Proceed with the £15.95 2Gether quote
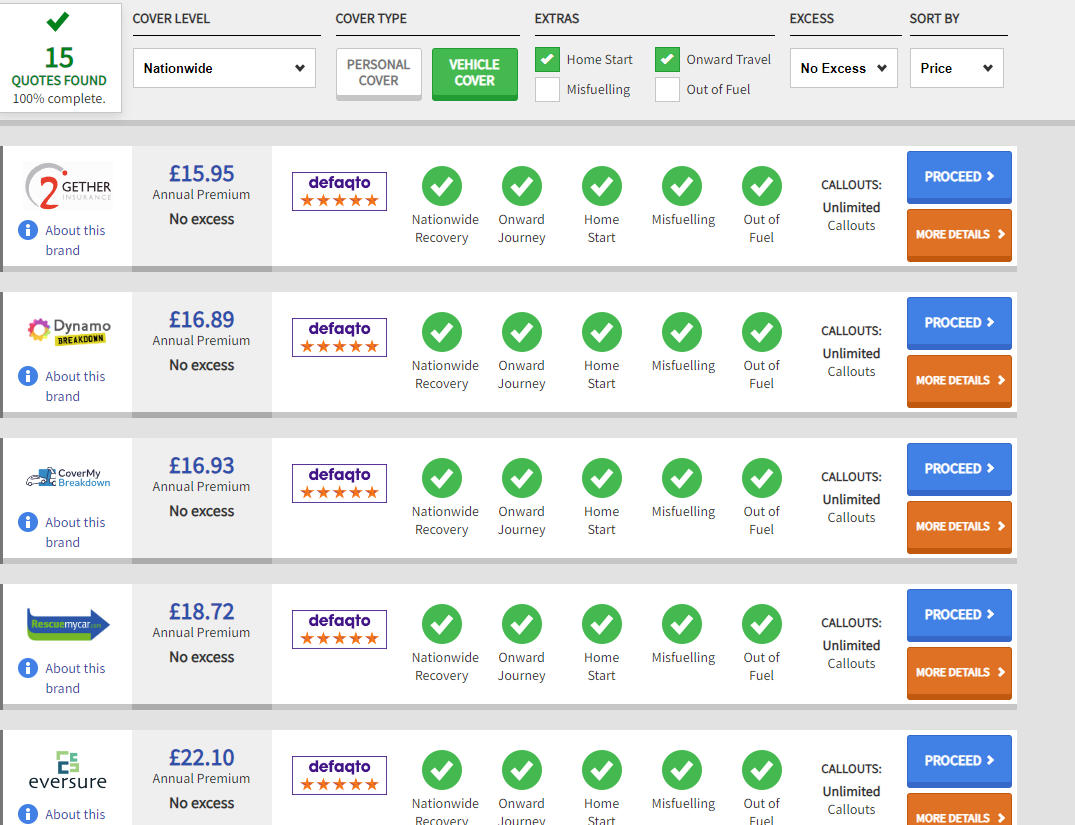 pyautogui.click(x=958, y=177)
